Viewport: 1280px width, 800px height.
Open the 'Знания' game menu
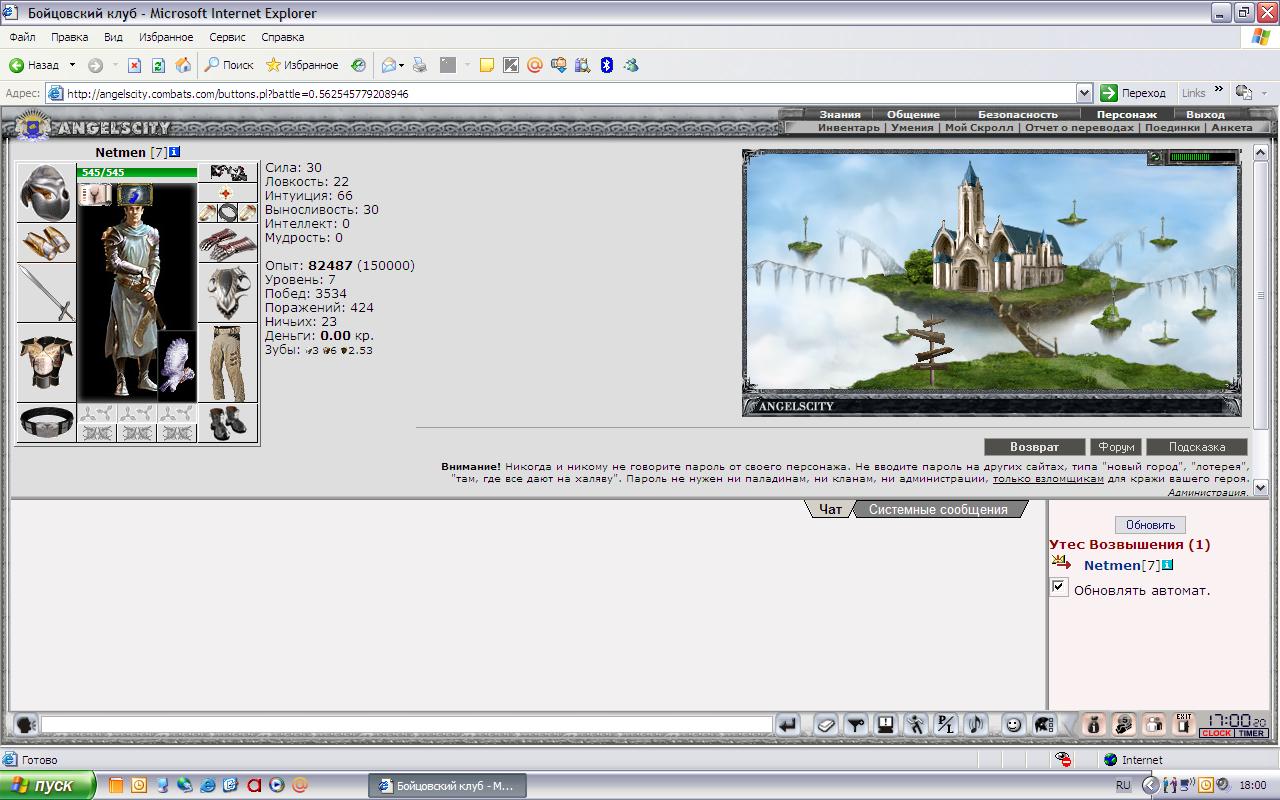(840, 114)
